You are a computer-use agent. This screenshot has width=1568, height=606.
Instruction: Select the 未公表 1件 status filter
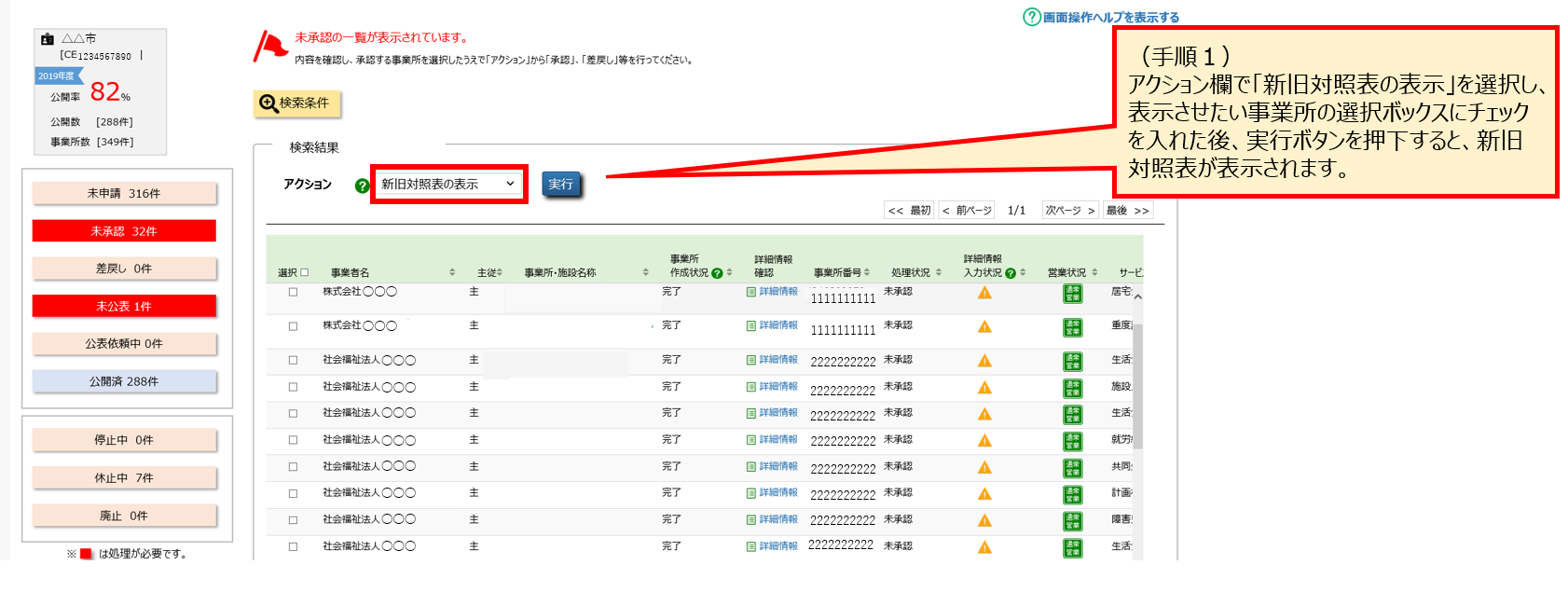(124, 306)
